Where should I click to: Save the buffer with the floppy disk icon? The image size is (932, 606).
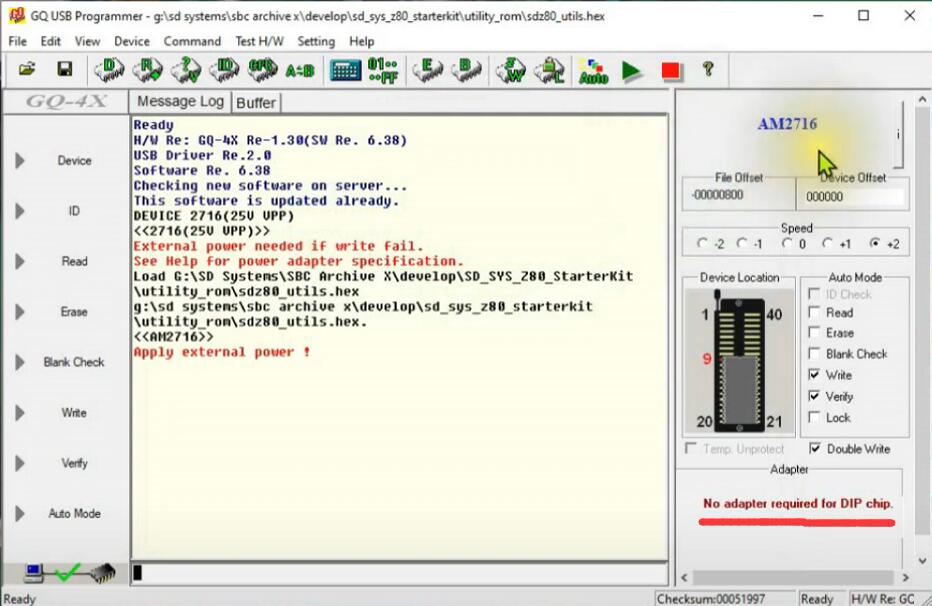(x=64, y=70)
